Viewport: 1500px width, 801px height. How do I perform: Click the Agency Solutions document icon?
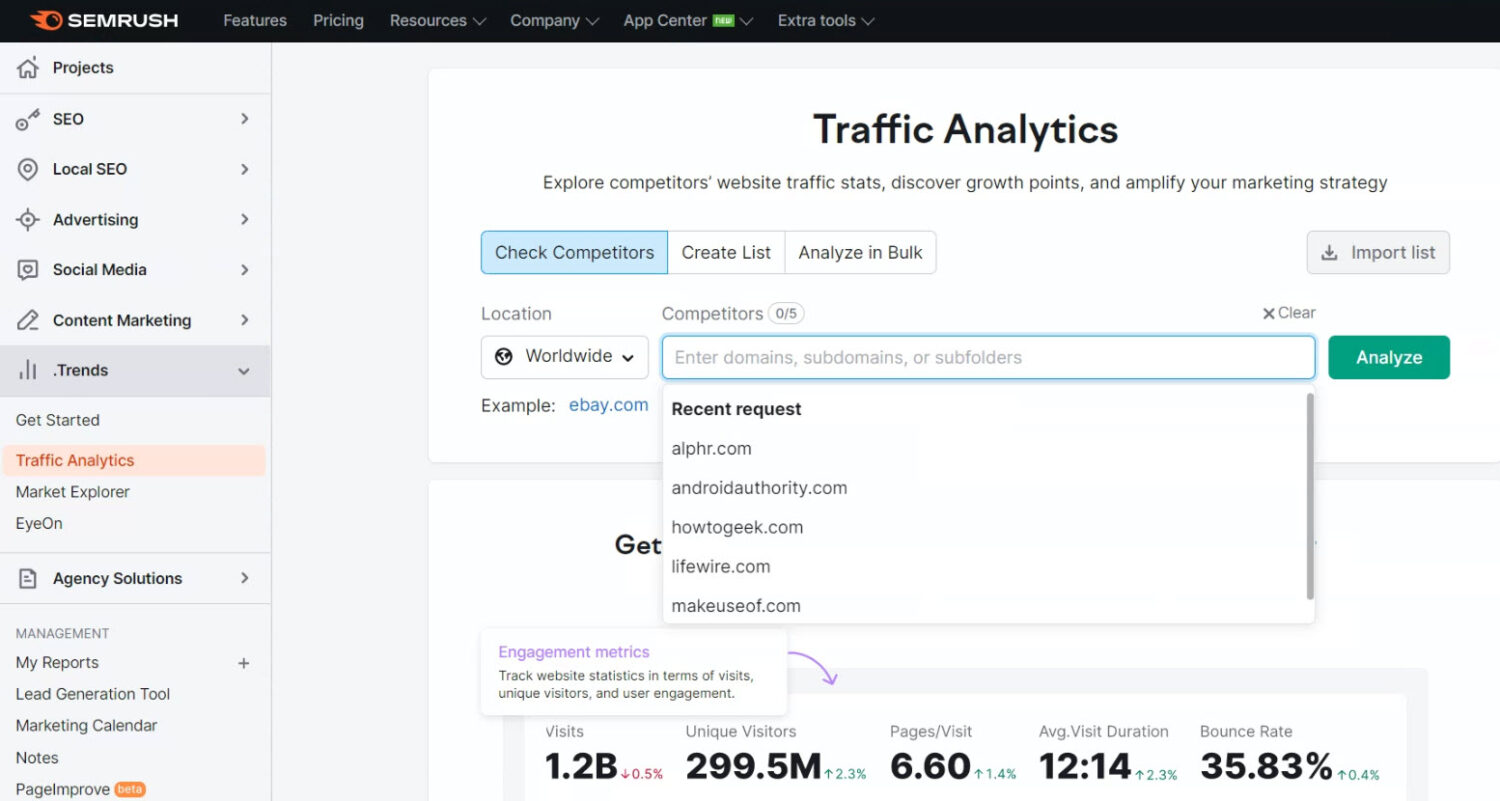[28, 578]
